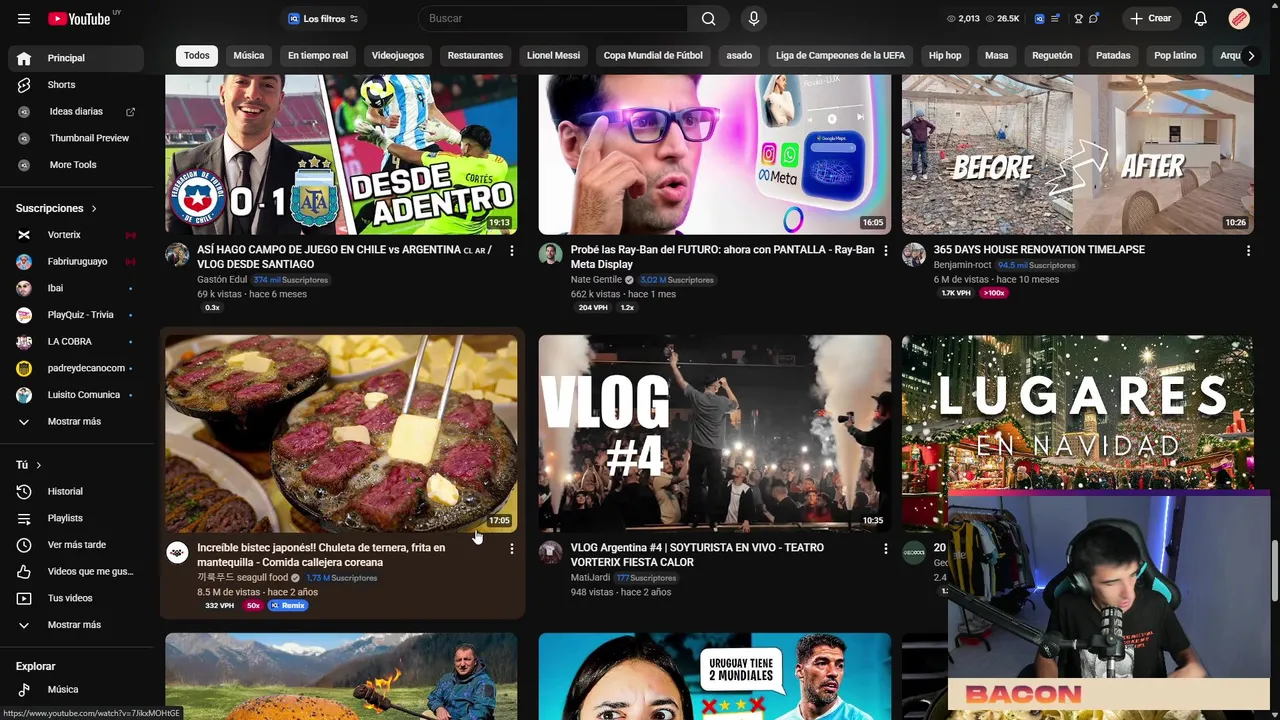This screenshot has height=720, width=1280.
Task: Start voice search with microphone
Action: pyautogui.click(x=754, y=18)
